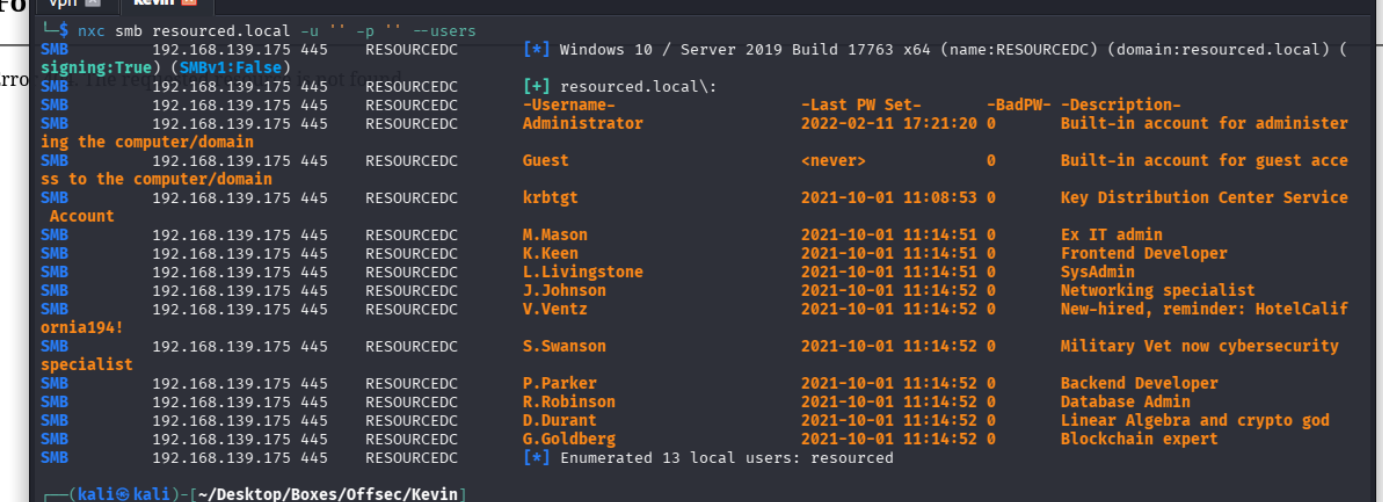Close the Kevin terminal tab
Viewport: 1383px width, 502px height.
(x=188, y=4)
